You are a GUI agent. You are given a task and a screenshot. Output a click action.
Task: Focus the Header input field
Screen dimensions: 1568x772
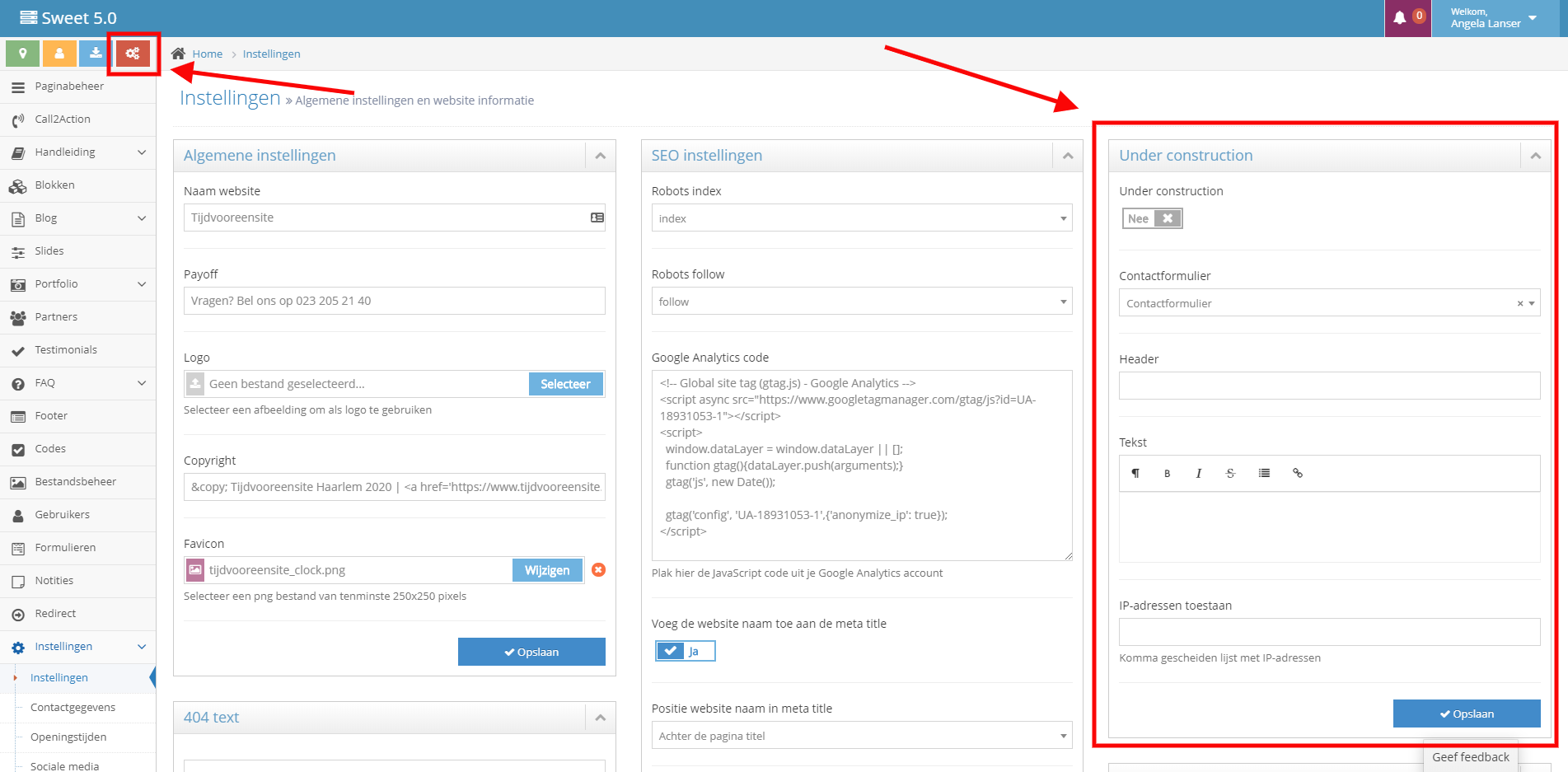point(1329,386)
